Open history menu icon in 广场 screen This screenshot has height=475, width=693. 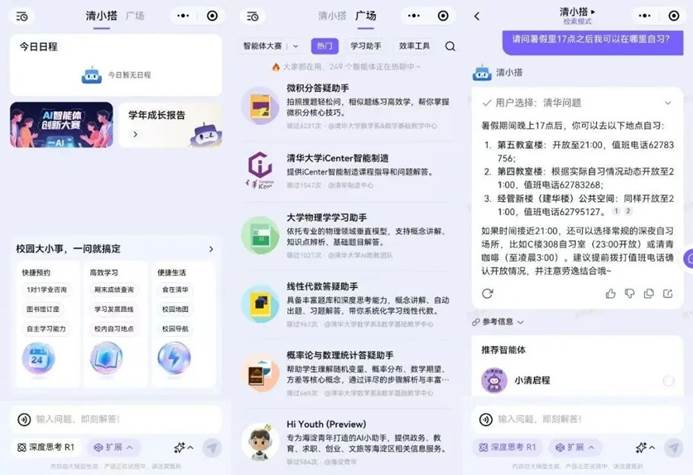coord(252,16)
